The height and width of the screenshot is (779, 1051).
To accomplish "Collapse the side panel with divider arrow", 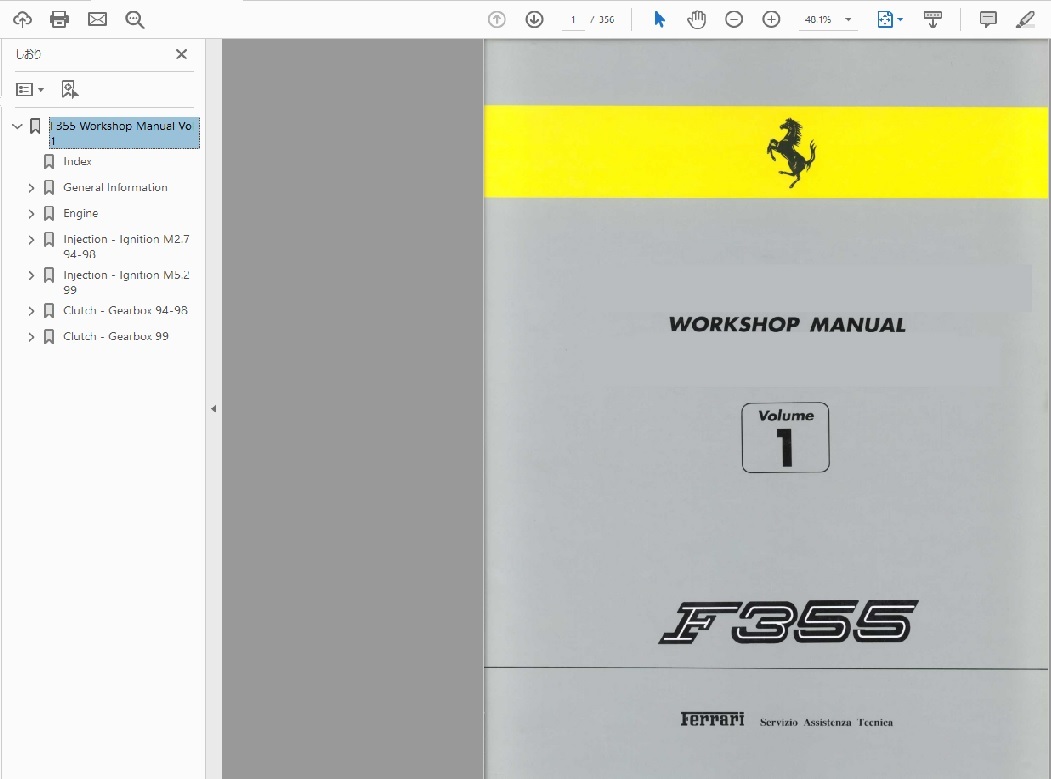I will pyautogui.click(x=213, y=408).
